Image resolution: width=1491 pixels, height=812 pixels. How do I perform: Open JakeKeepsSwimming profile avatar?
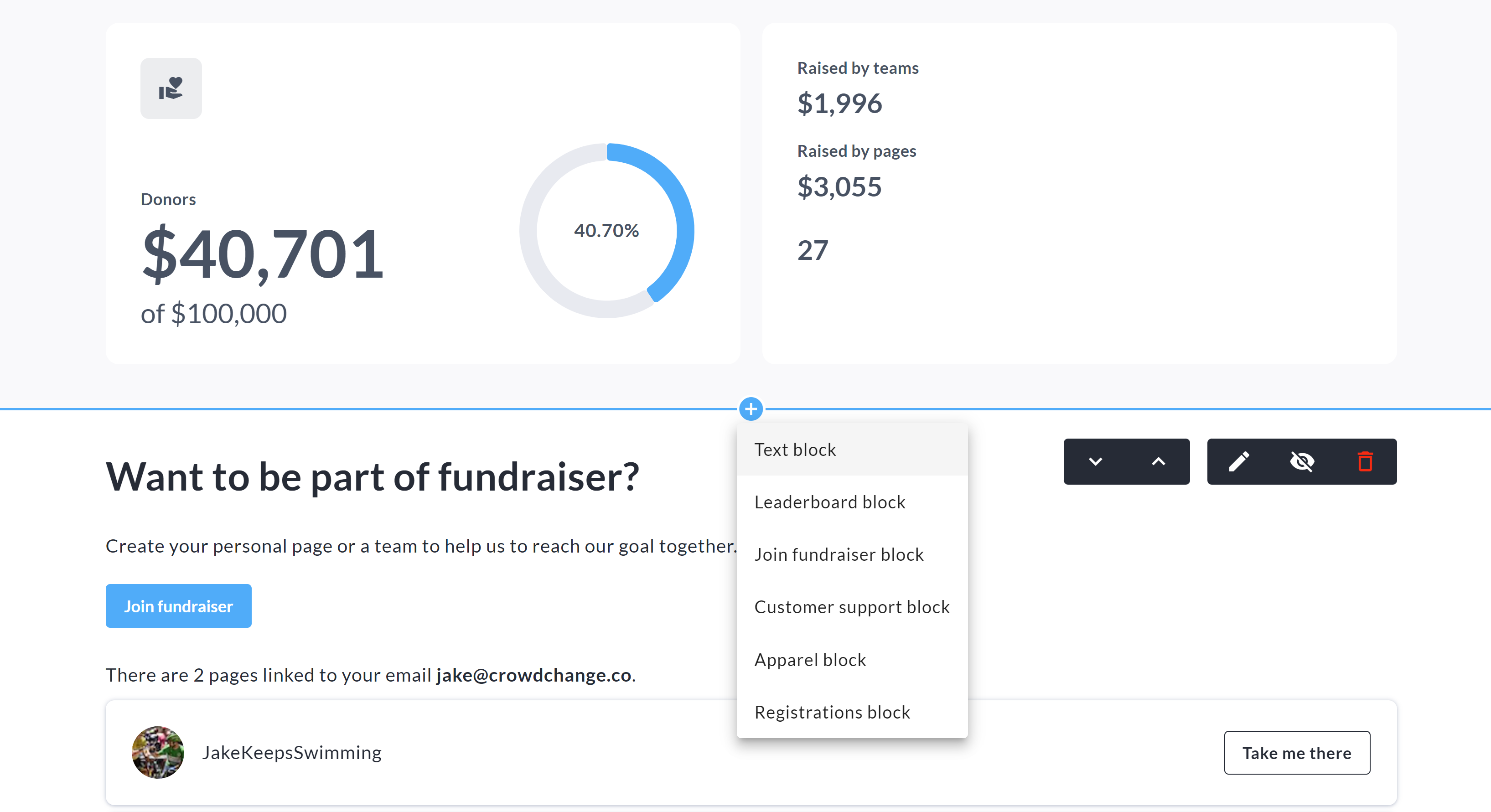(x=158, y=752)
